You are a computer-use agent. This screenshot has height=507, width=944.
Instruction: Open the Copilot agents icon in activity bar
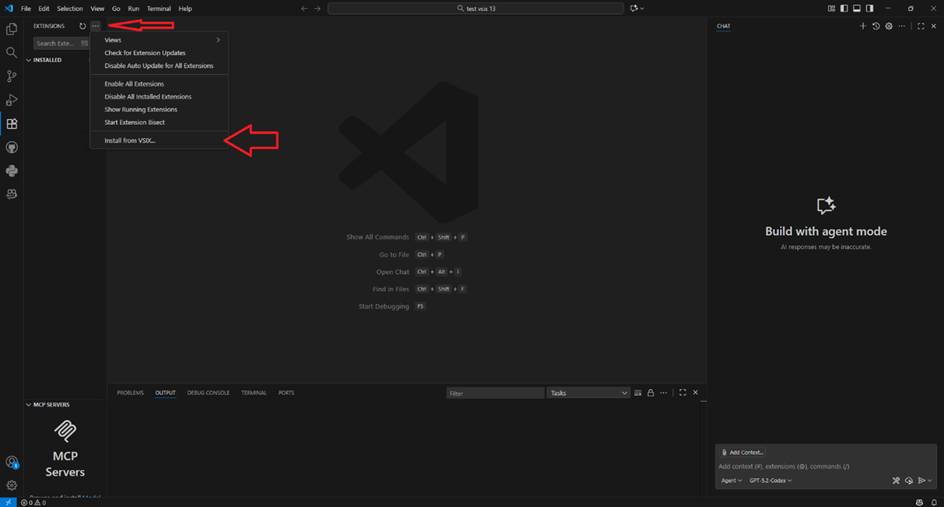11,194
